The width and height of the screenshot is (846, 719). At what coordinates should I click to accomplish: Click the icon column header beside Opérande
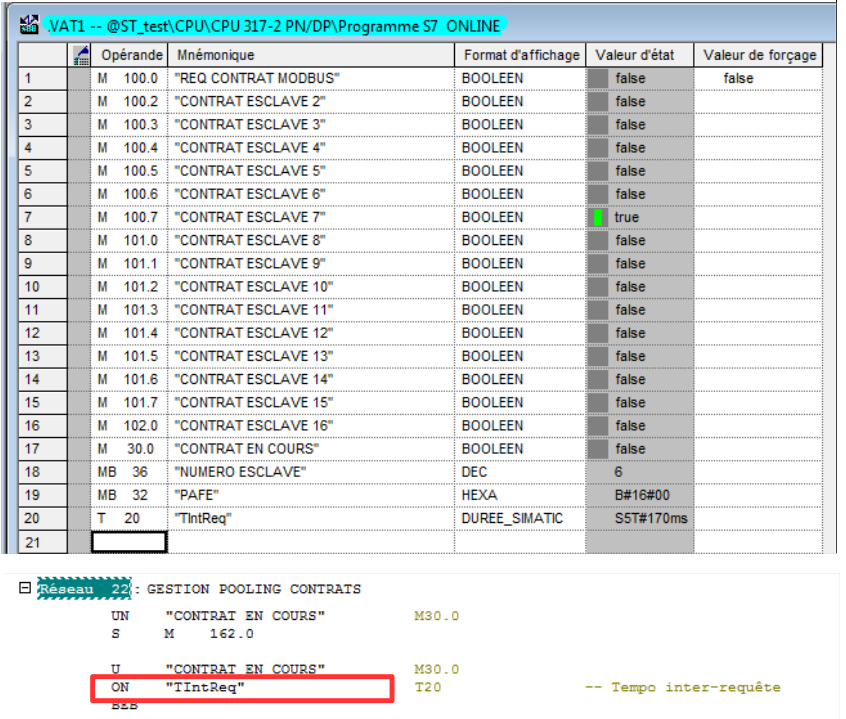(x=82, y=55)
